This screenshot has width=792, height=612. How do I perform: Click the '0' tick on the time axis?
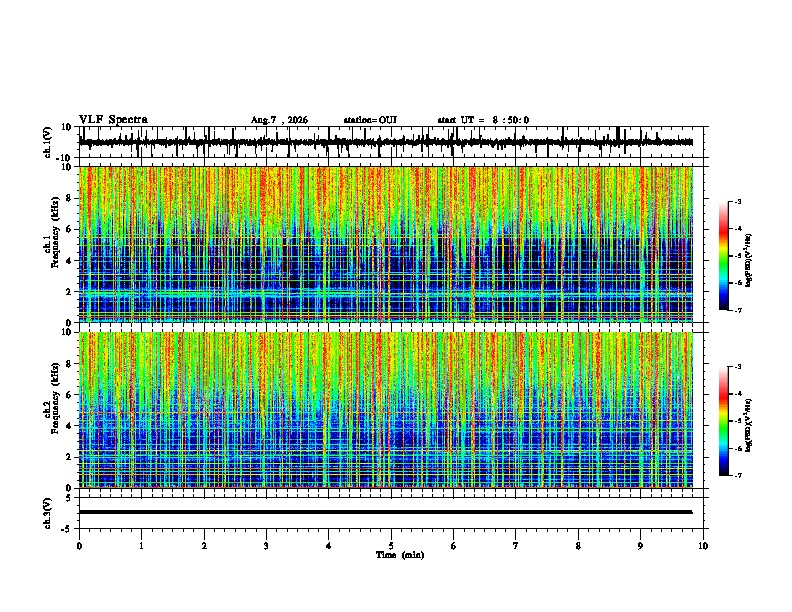[x=79, y=546]
